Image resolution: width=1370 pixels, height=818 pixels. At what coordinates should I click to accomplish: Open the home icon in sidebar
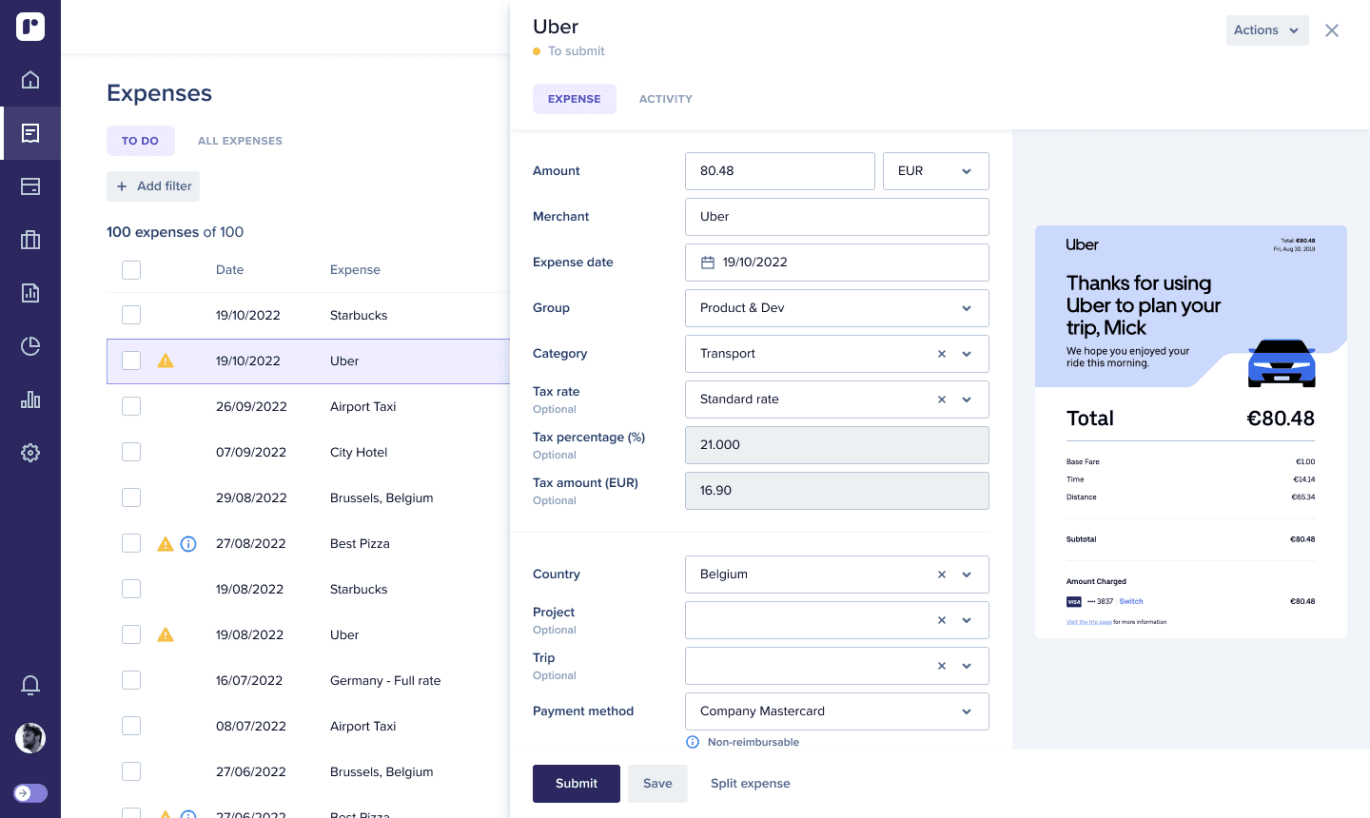pyautogui.click(x=30, y=80)
